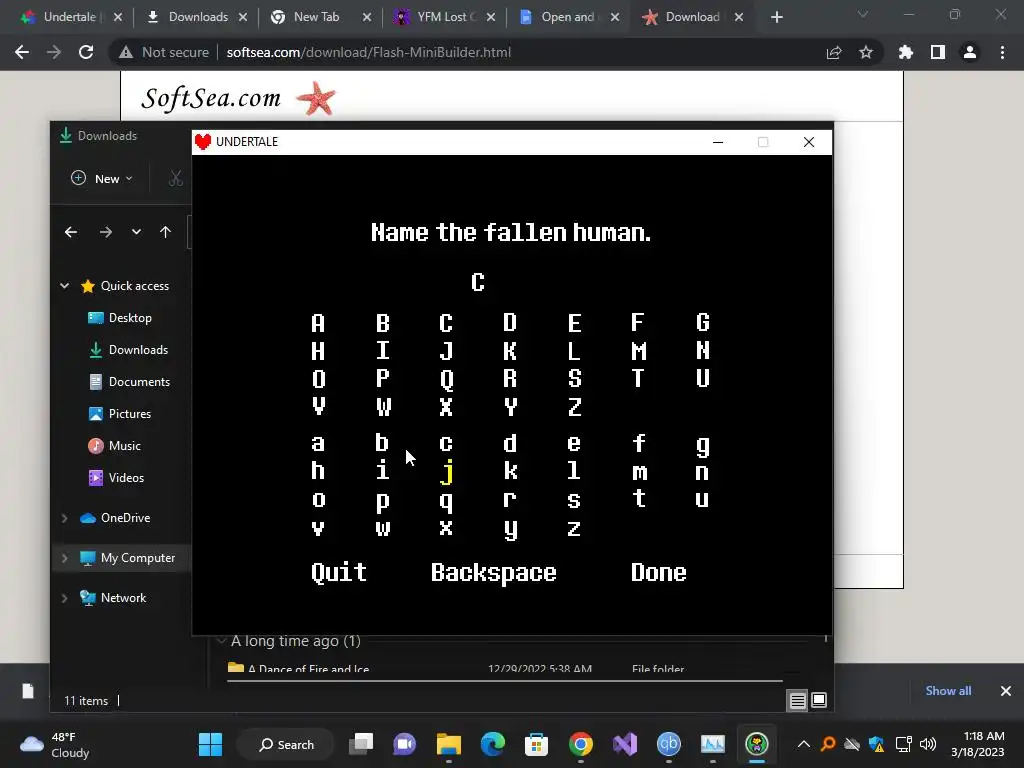This screenshot has height=768, width=1024.
Task: Open Visual Studio from taskbar
Action: click(x=624, y=744)
